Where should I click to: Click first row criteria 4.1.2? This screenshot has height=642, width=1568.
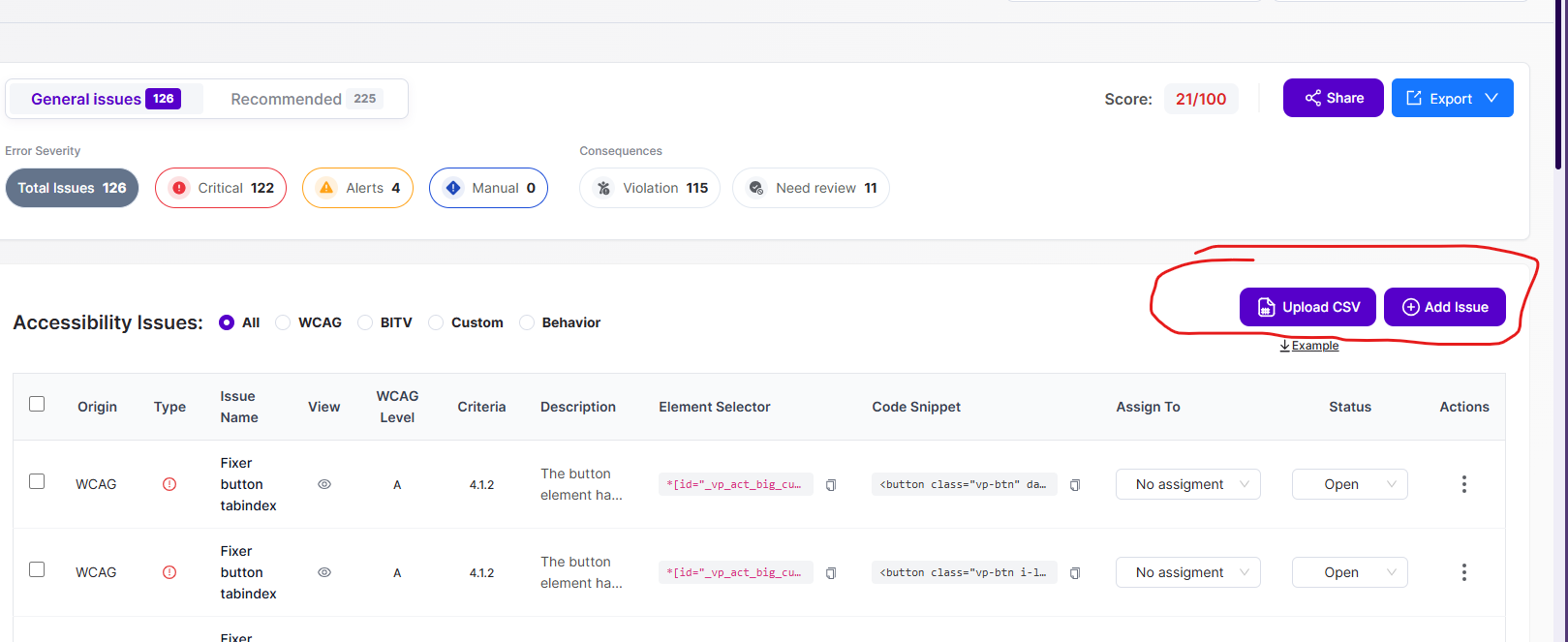[x=481, y=484]
